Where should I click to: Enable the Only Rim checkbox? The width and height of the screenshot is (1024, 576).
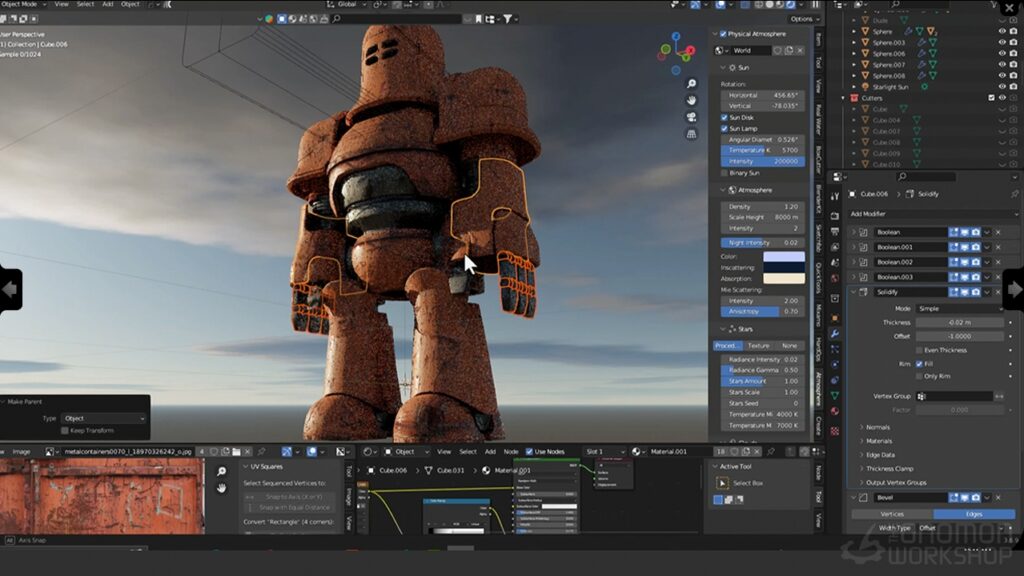(x=920, y=376)
